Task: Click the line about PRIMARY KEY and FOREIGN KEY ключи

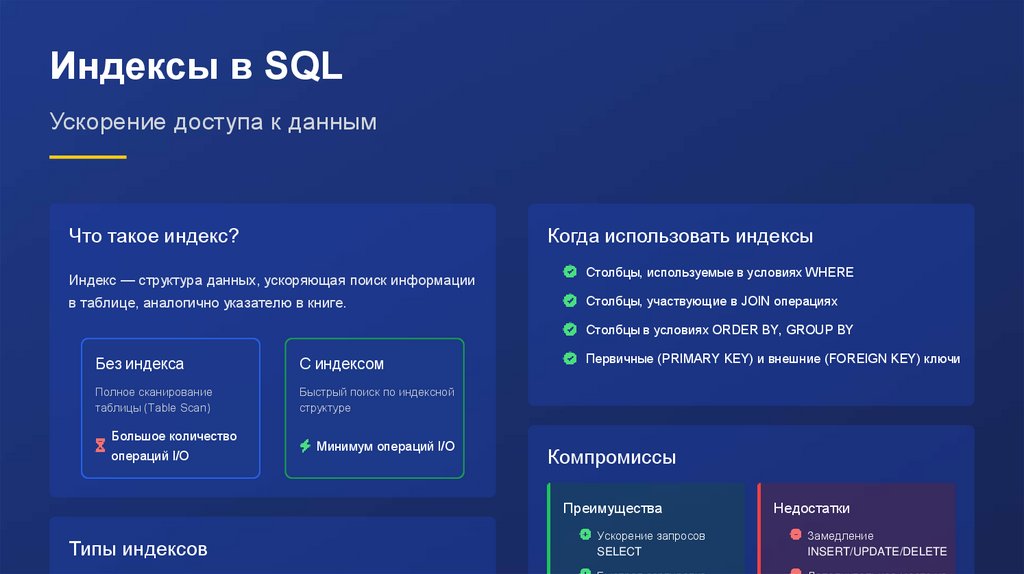Action: point(773,359)
